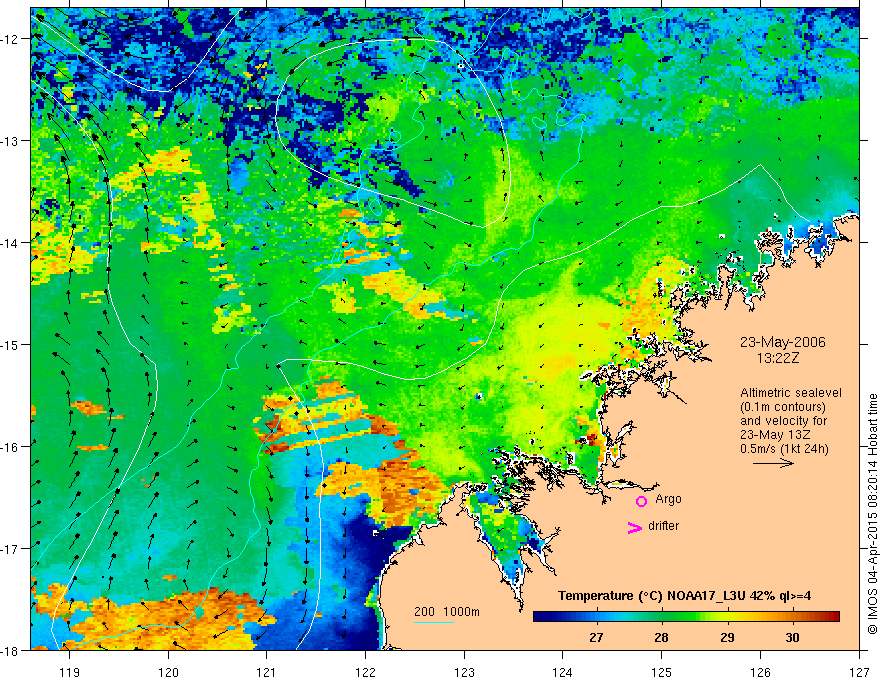Click the time label 13:22Z
The image size is (880, 680).
tap(778, 358)
